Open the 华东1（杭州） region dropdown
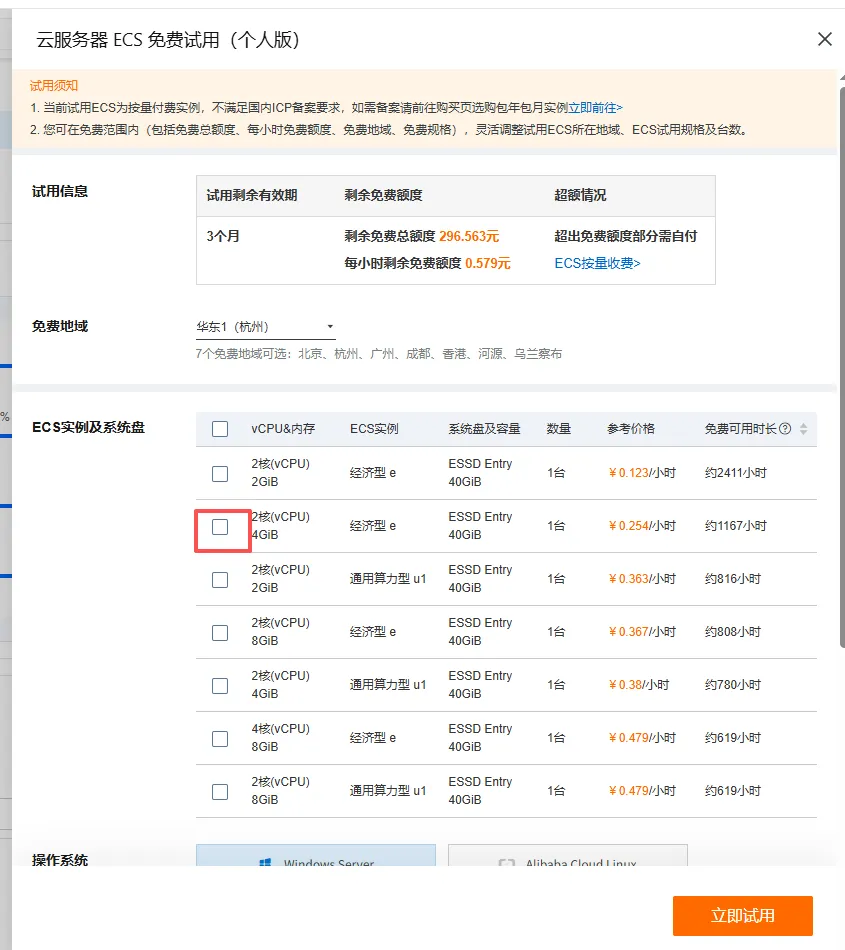Screen dimensions: 845x950 click(265, 327)
